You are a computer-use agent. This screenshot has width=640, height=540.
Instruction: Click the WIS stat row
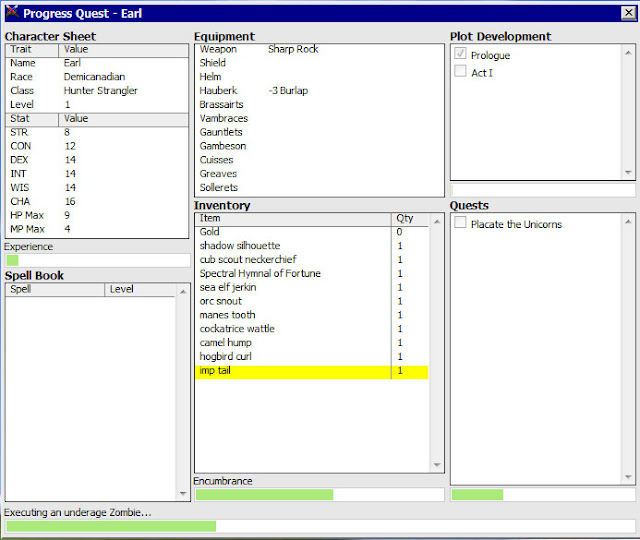97,188
